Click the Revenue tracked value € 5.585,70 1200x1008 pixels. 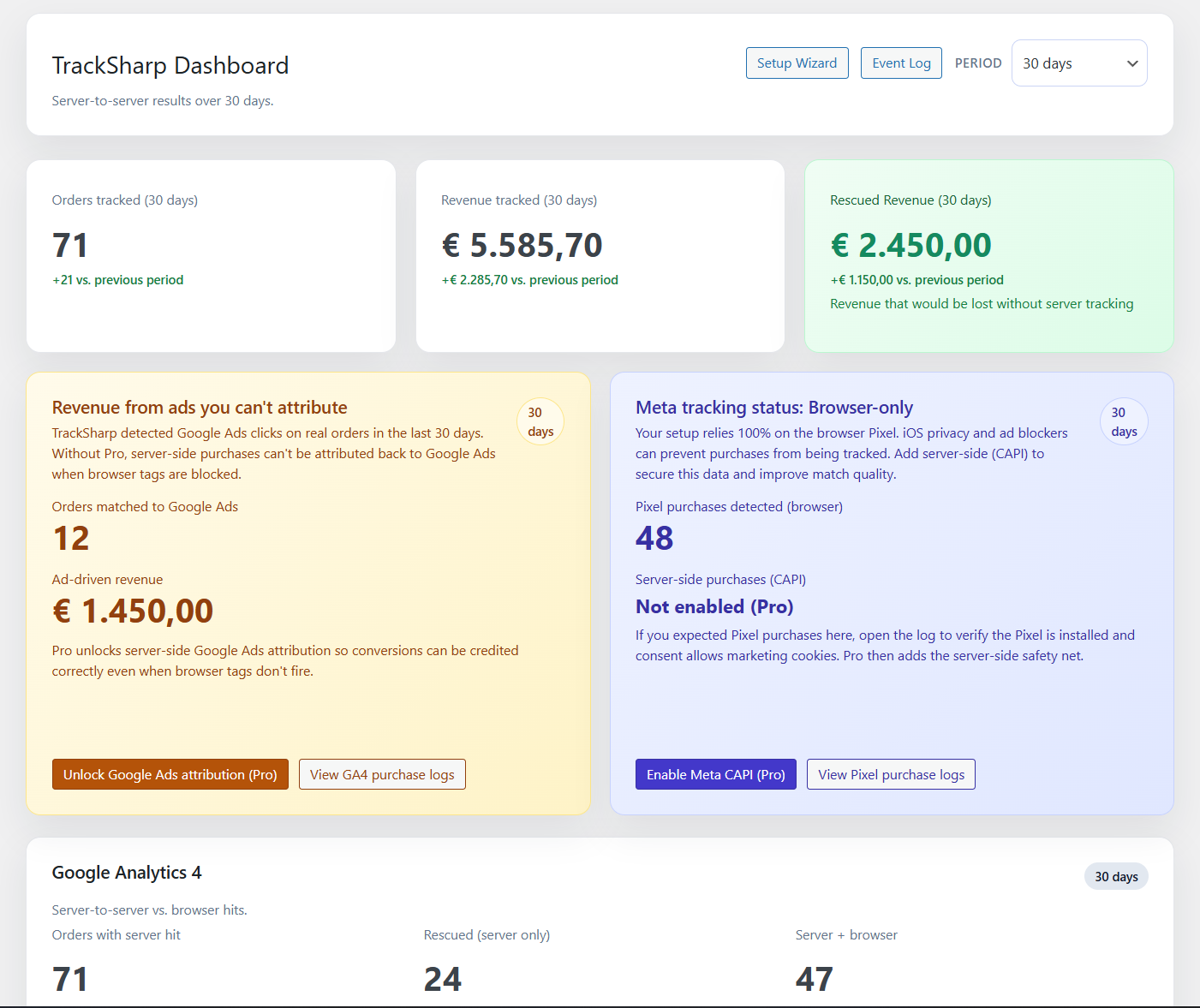click(522, 246)
